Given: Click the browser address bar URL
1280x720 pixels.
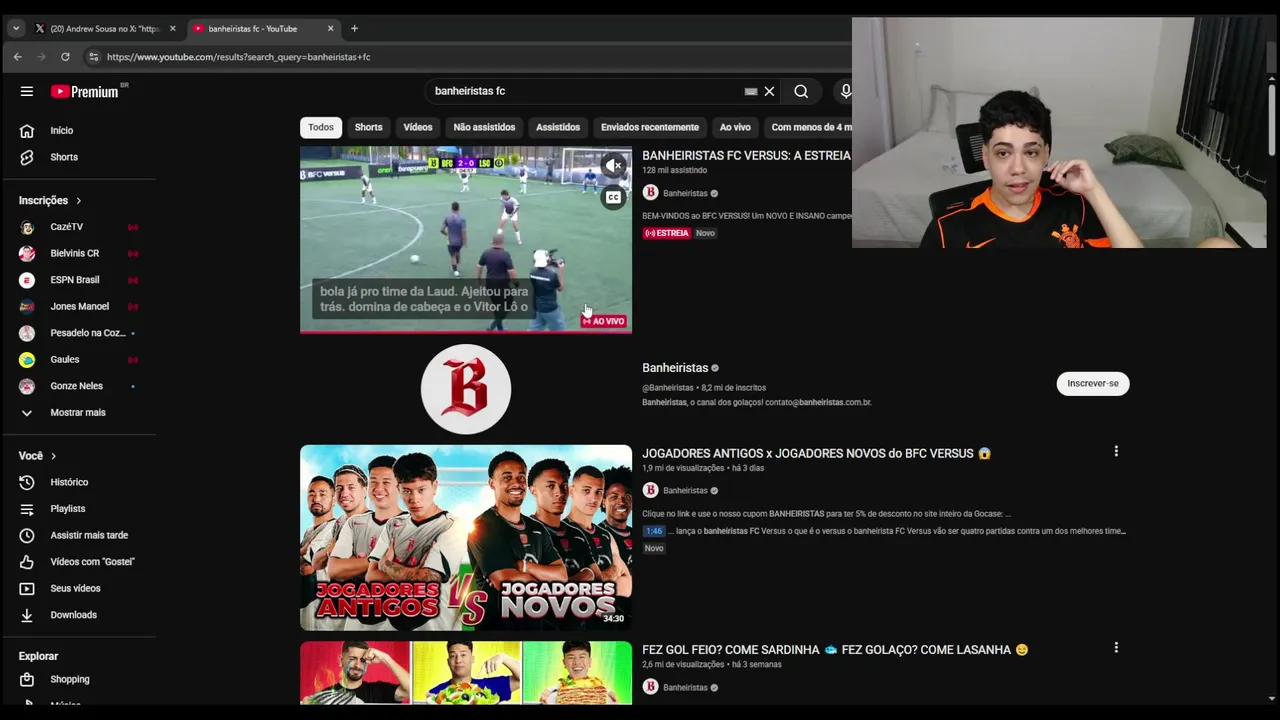Looking at the screenshot, I should [x=239, y=57].
